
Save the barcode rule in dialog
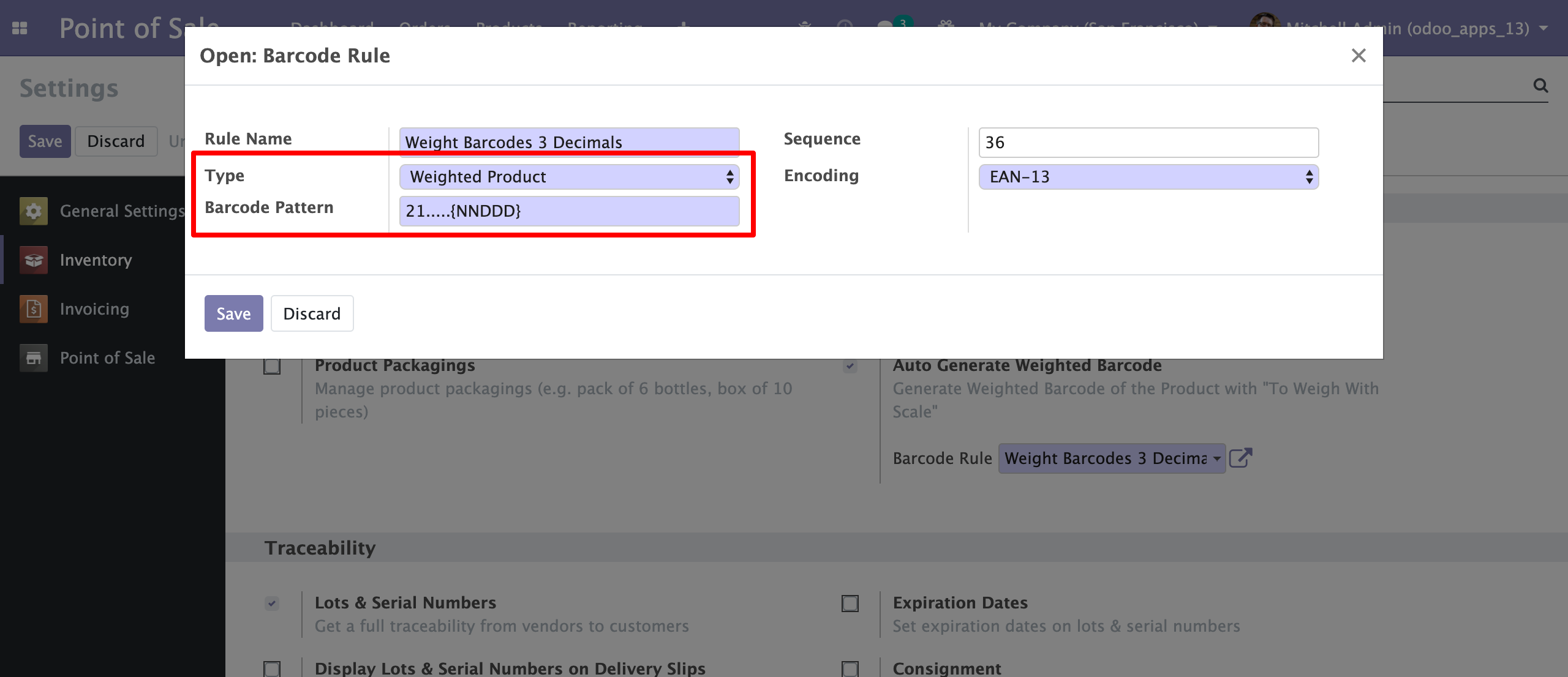coord(233,313)
